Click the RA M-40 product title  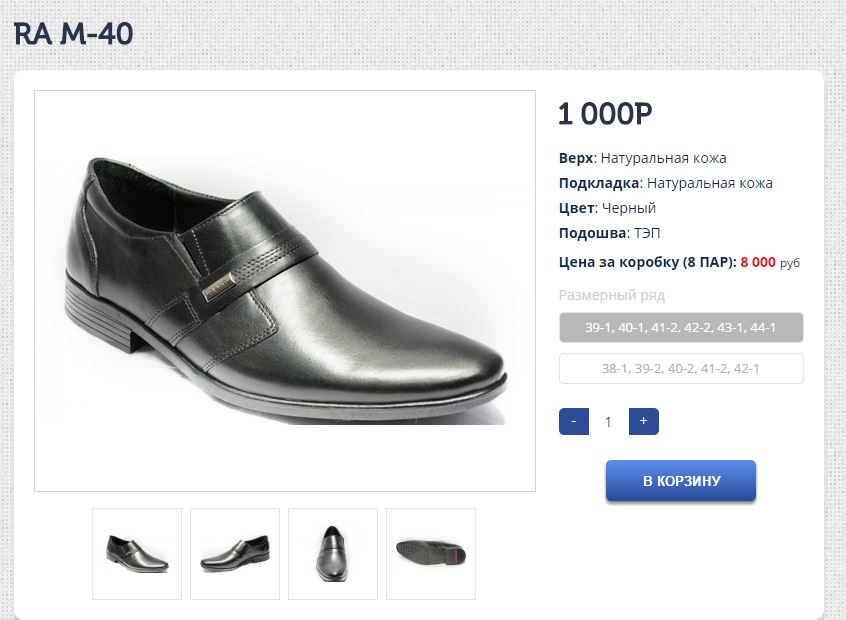point(73,35)
